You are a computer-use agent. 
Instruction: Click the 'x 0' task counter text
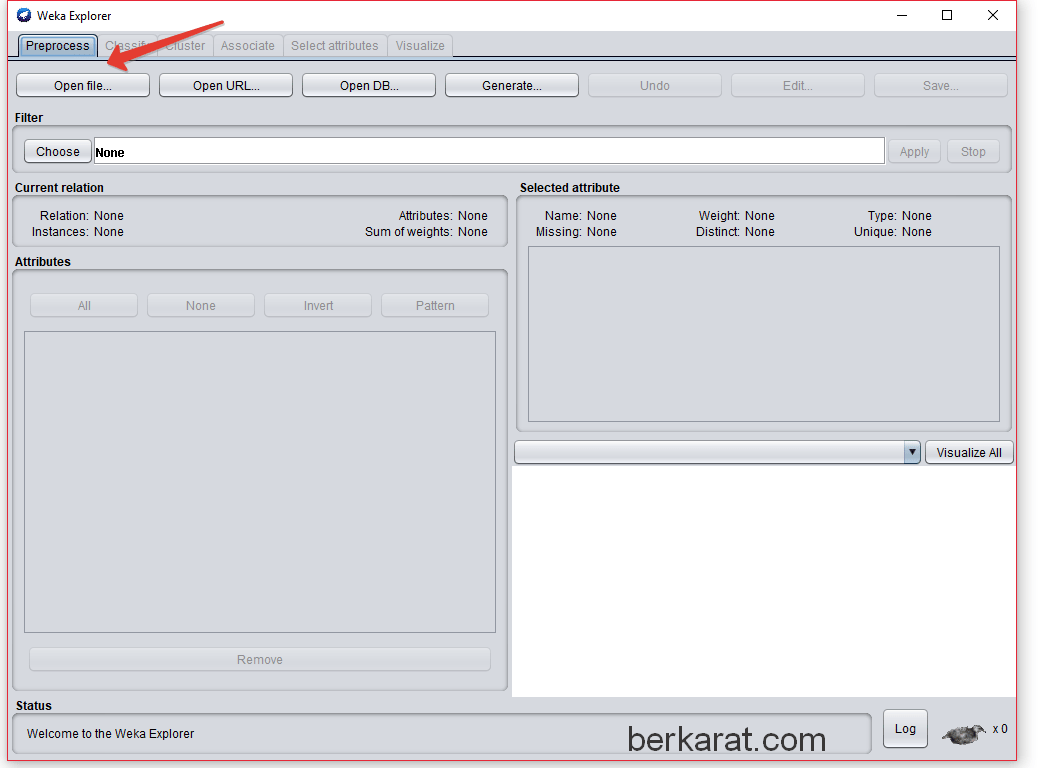tap(1000, 729)
